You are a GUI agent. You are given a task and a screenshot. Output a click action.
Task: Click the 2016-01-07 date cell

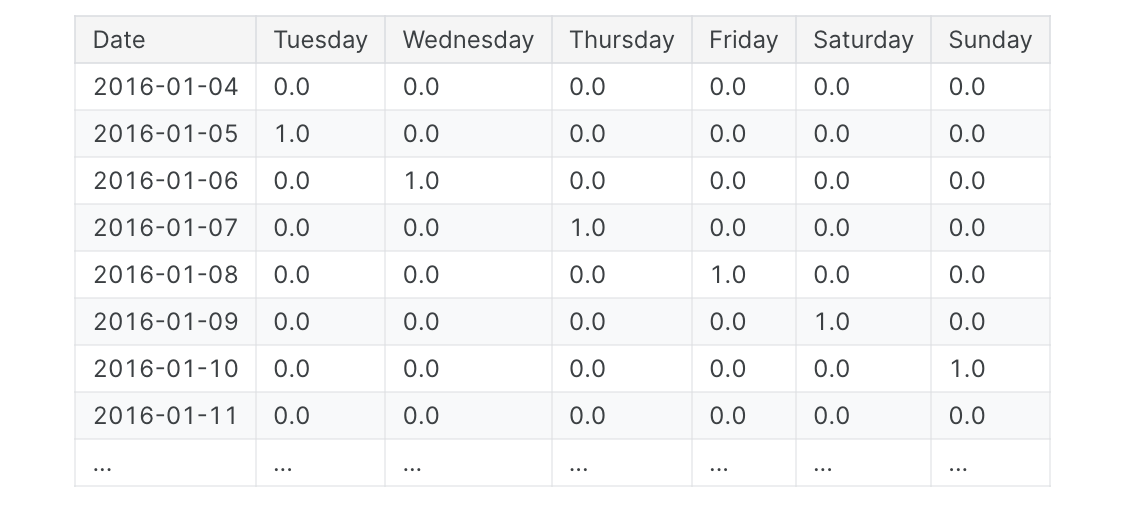[x=166, y=228]
